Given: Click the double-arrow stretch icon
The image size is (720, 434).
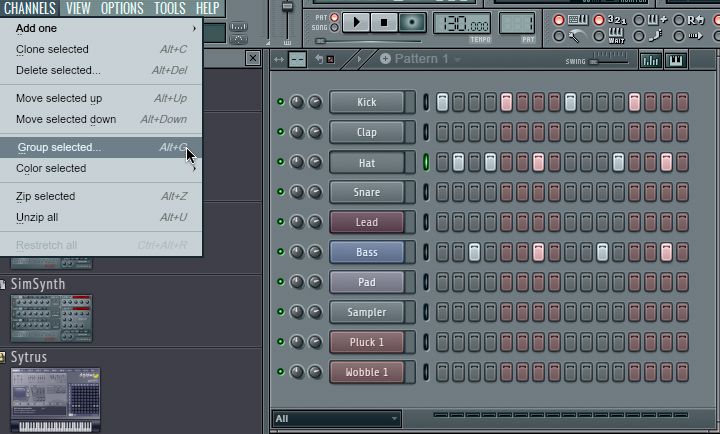Looking at the screenshot, I should (279, 60).
